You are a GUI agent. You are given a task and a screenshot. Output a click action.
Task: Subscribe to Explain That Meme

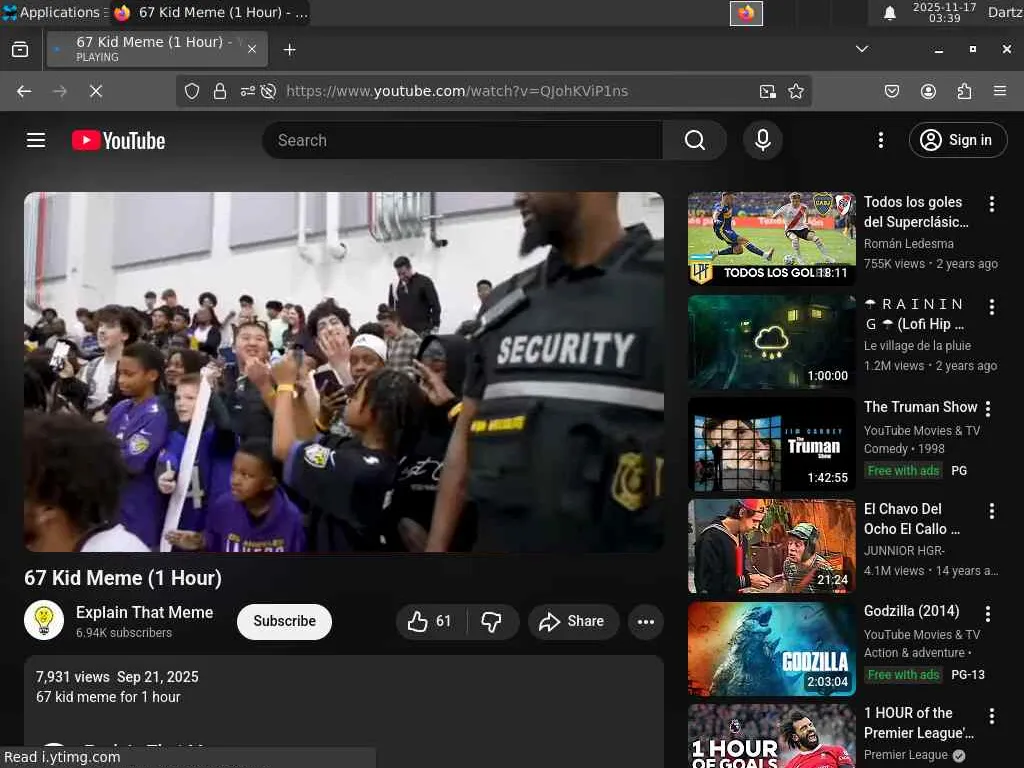coord(284,621)
